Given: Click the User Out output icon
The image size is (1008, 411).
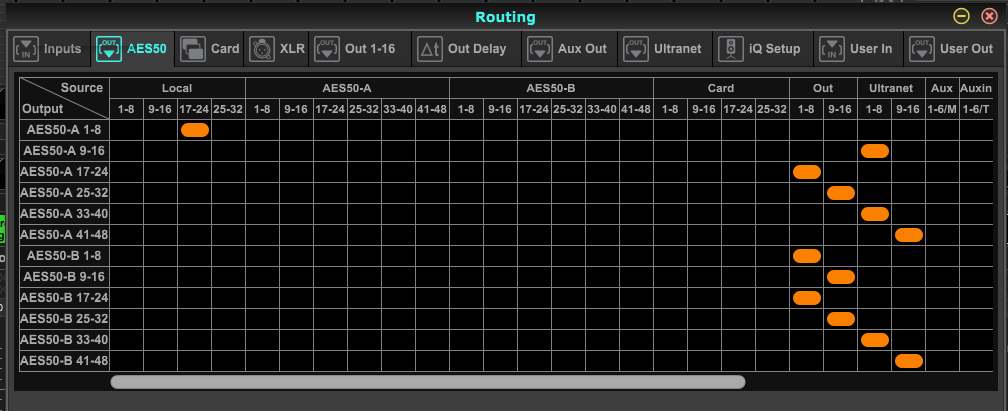Looking at the screenshot, I should click(x=922, y=49).
